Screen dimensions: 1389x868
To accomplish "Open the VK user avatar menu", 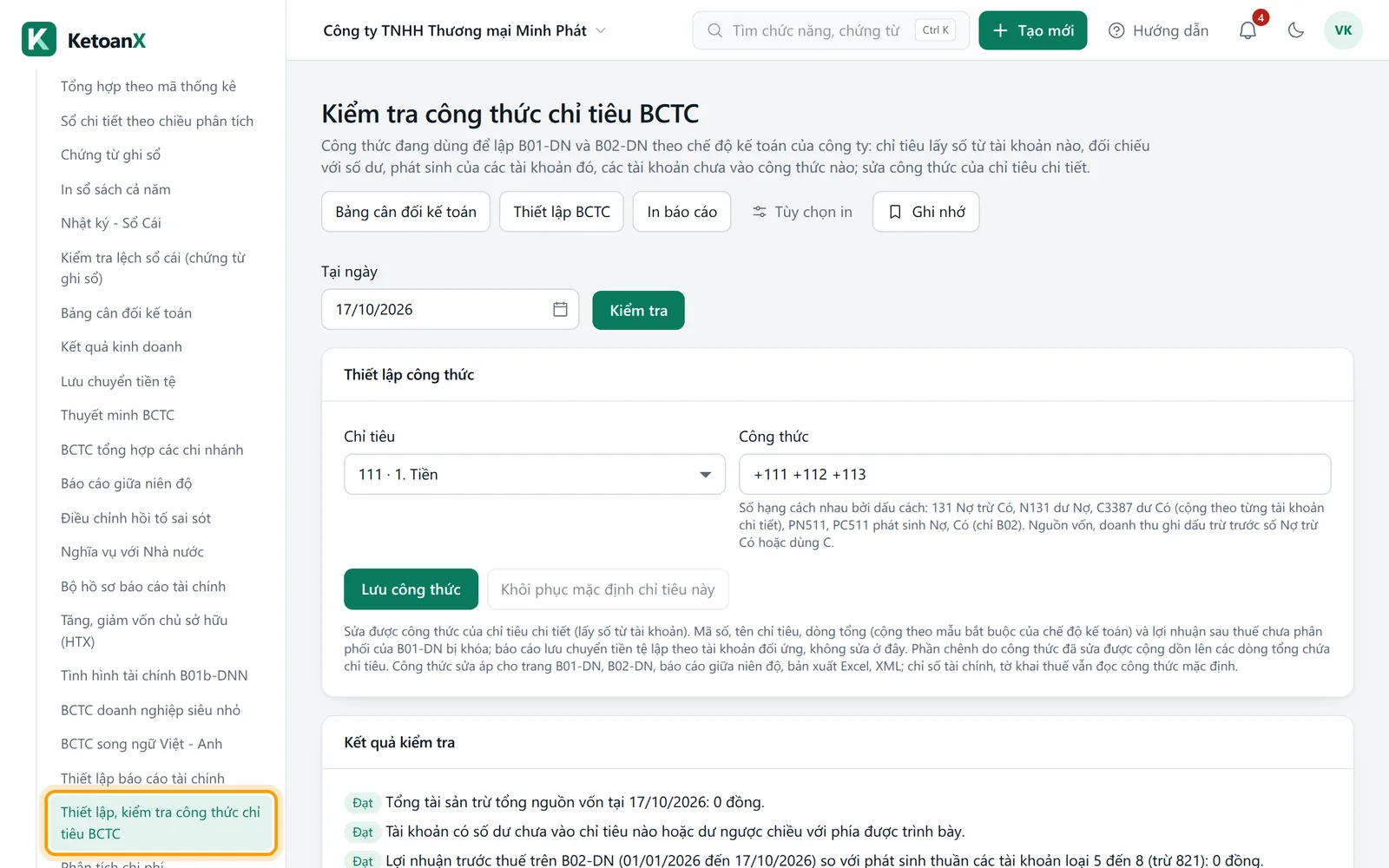I will tap(1343, 30).
